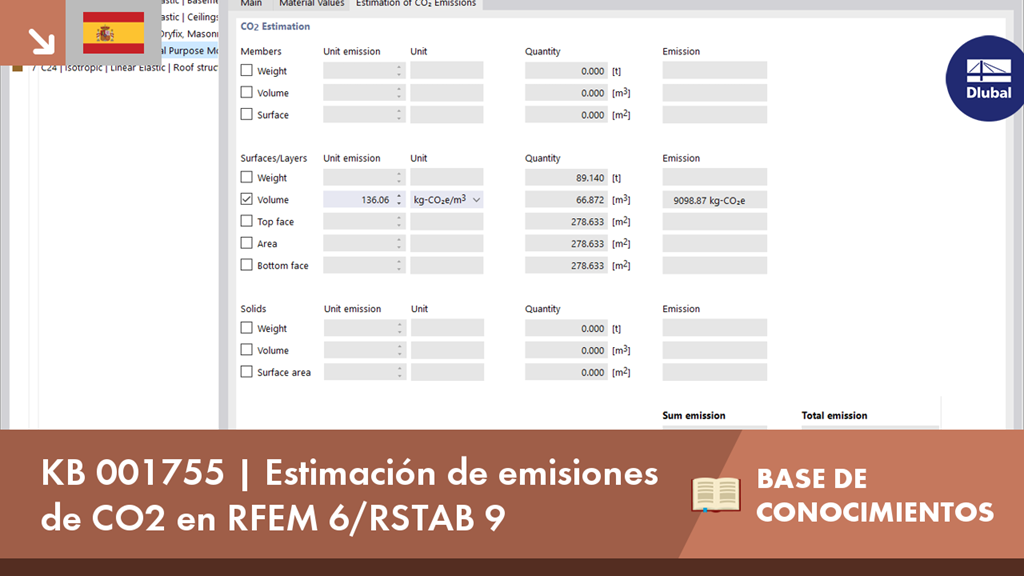Open the kg-CO₂e/m³ unit dropdown

pyautogui.click(x=477, y=200)
